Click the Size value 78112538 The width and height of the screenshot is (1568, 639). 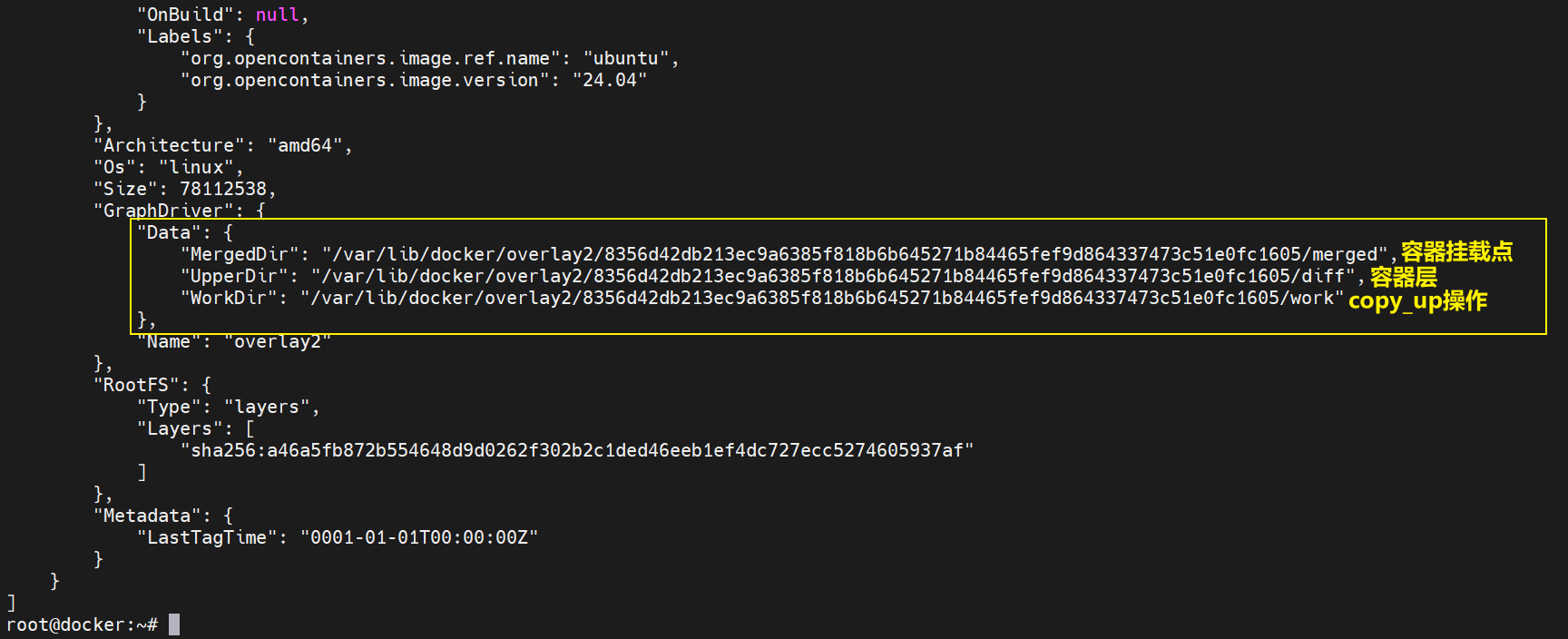pyautogui.click(x=223, y=189)
